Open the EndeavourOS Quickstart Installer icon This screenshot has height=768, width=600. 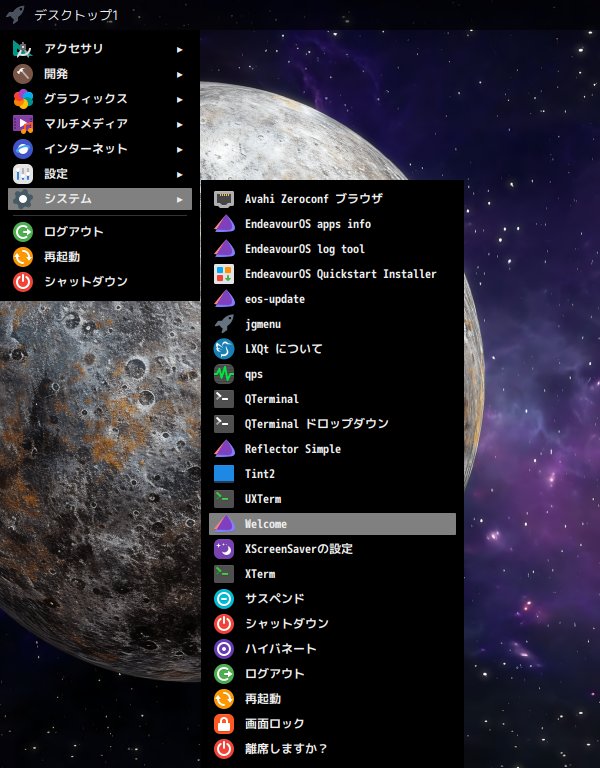[x=225, y=274]
